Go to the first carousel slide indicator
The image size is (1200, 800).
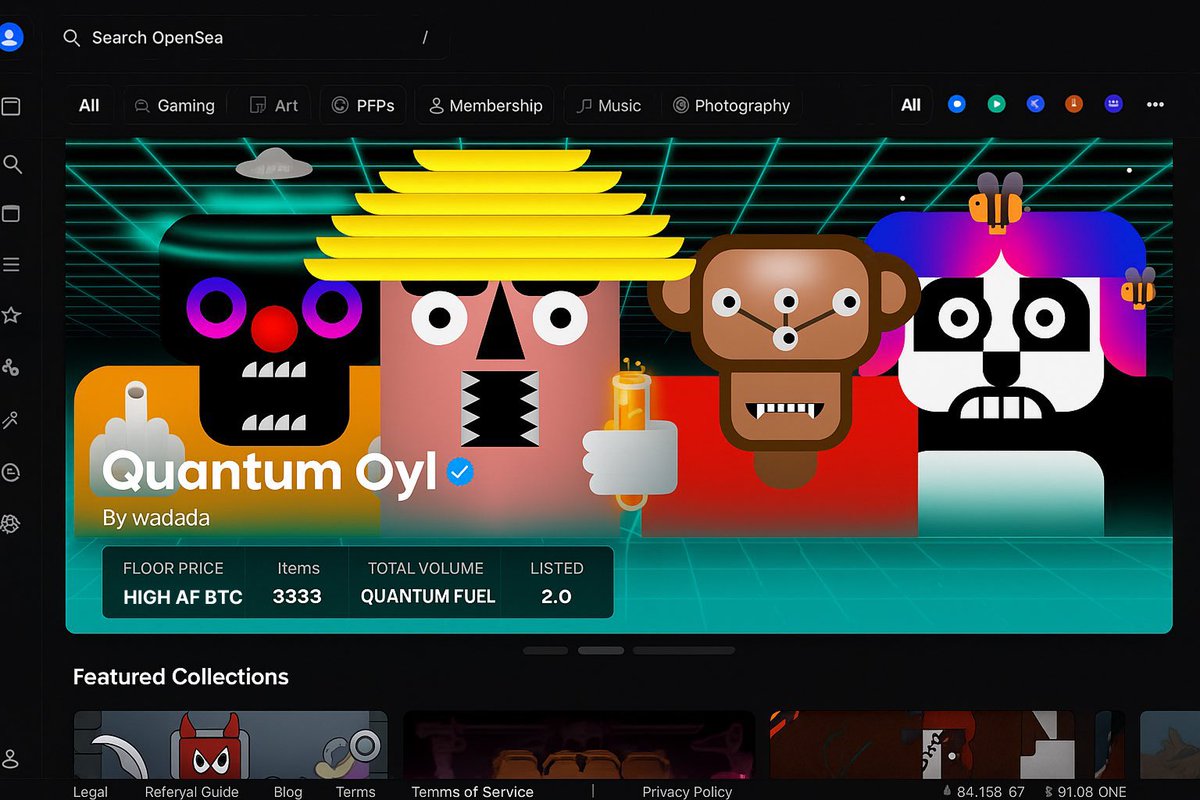545,650
